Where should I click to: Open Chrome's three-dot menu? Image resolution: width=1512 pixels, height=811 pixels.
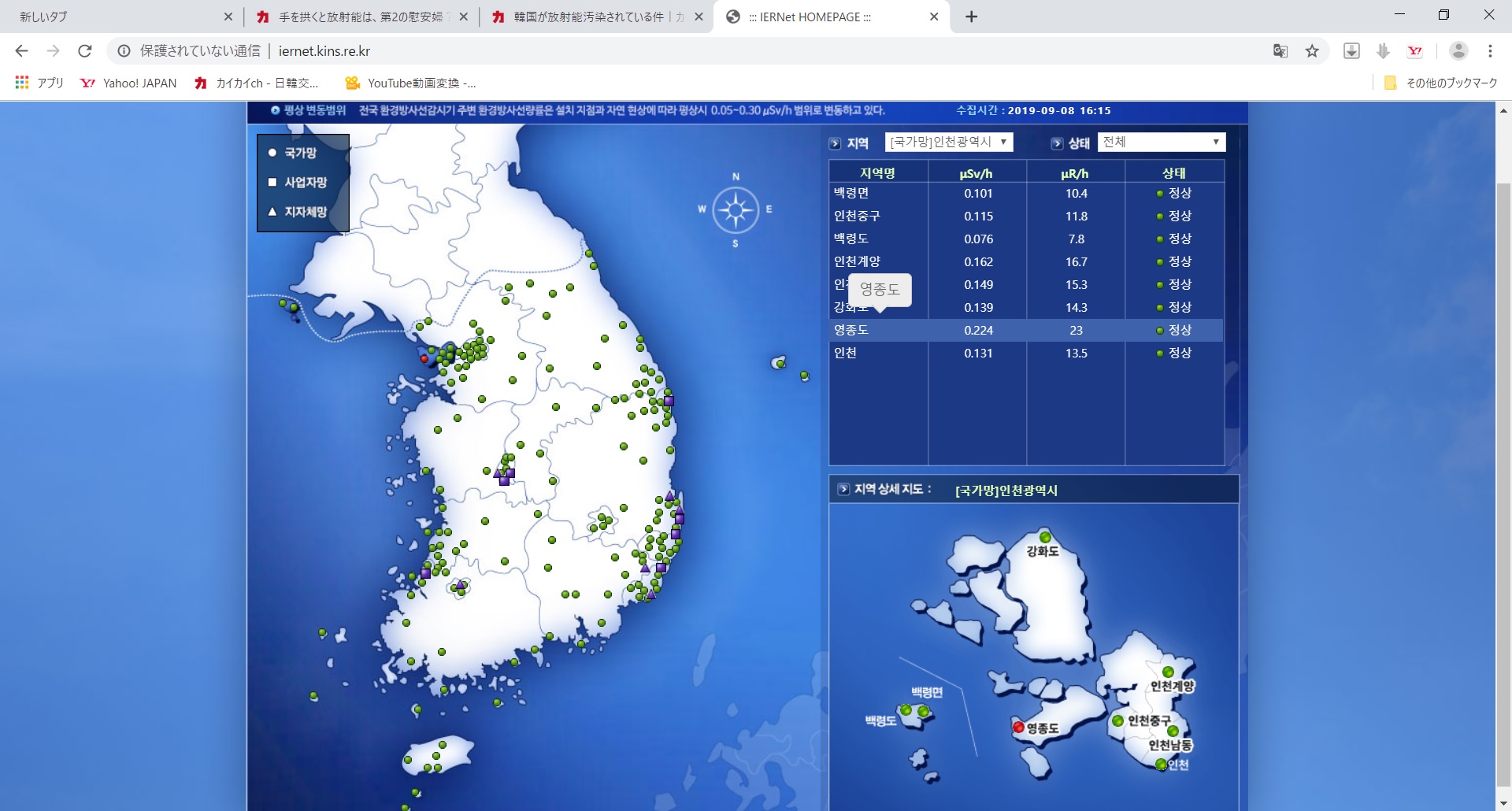pos(1490,51)
